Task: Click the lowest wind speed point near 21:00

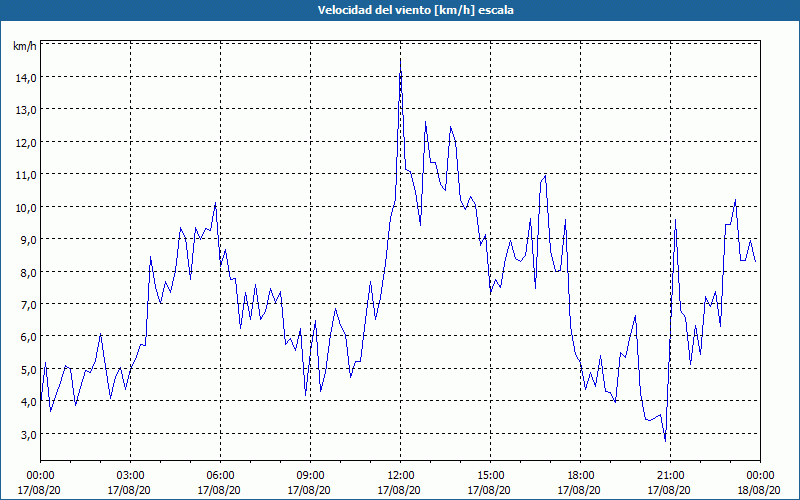Action: [x=665, y=441]
